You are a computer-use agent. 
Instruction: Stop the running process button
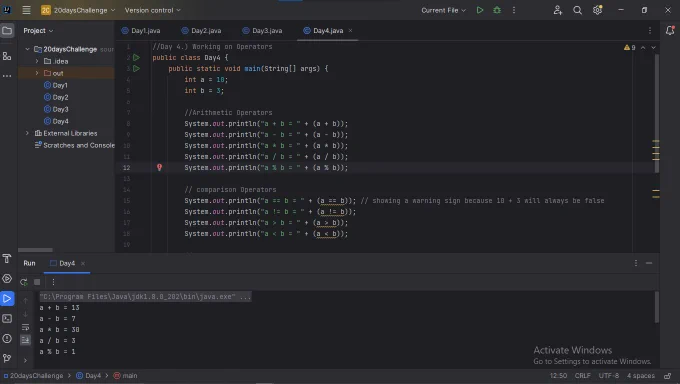tap(37, 282)
